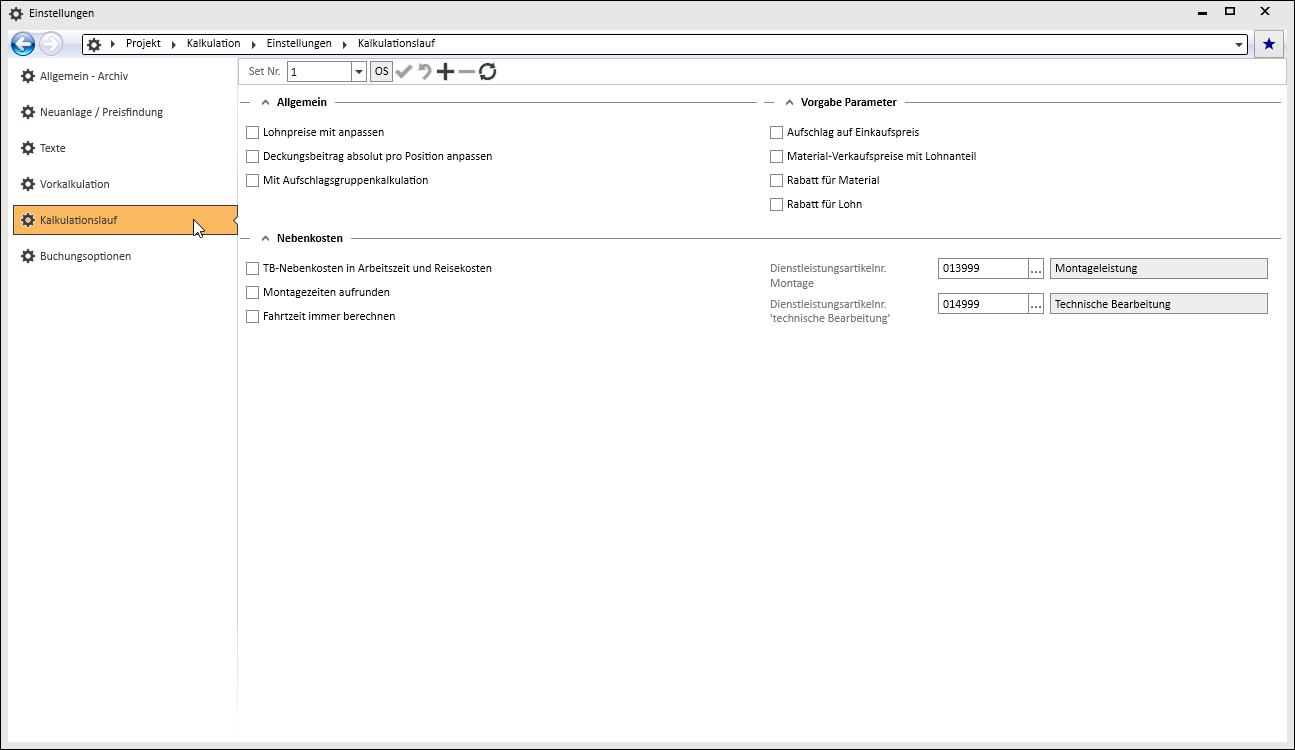
Task: Toggle Material-Verkaufspreise mit Lohnanteil
Action: [776, 156]
